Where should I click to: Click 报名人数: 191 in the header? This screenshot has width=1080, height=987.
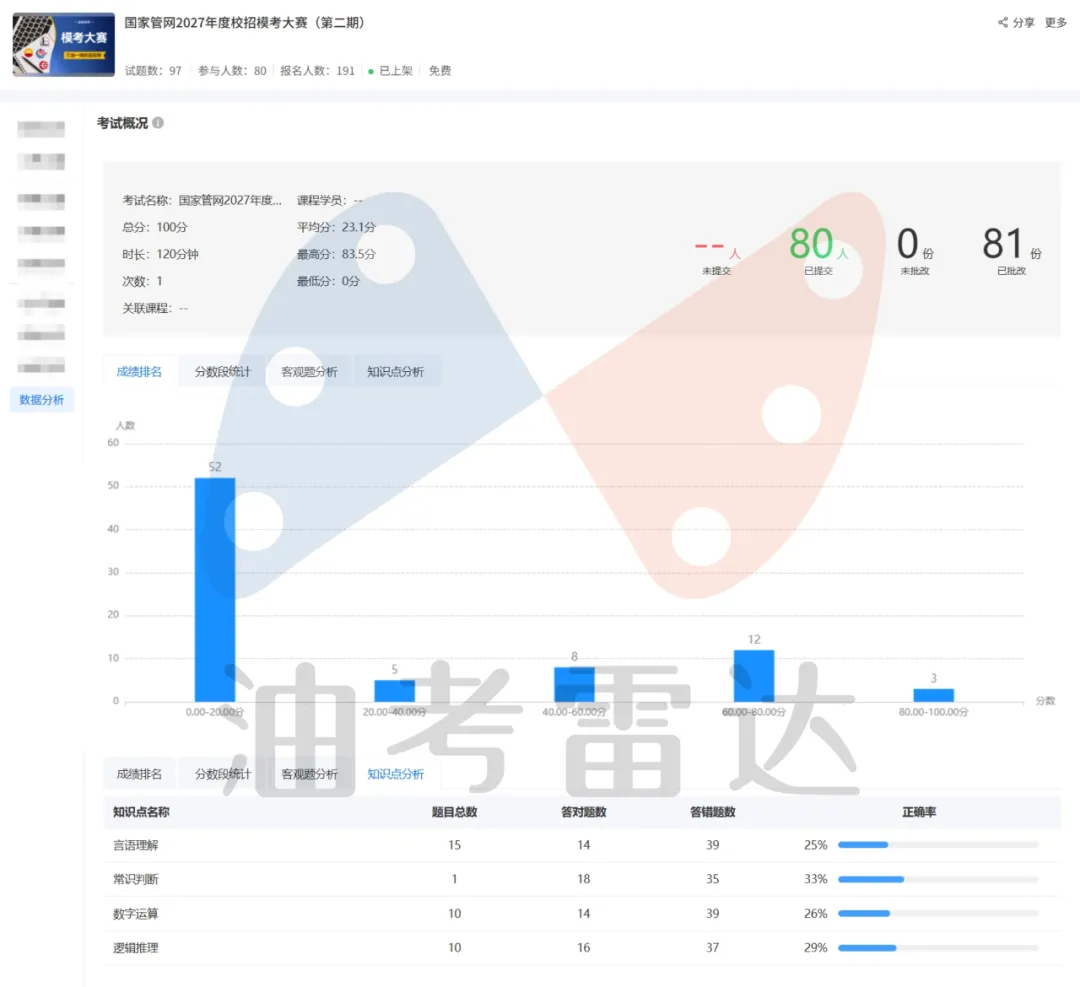[318, 70]
